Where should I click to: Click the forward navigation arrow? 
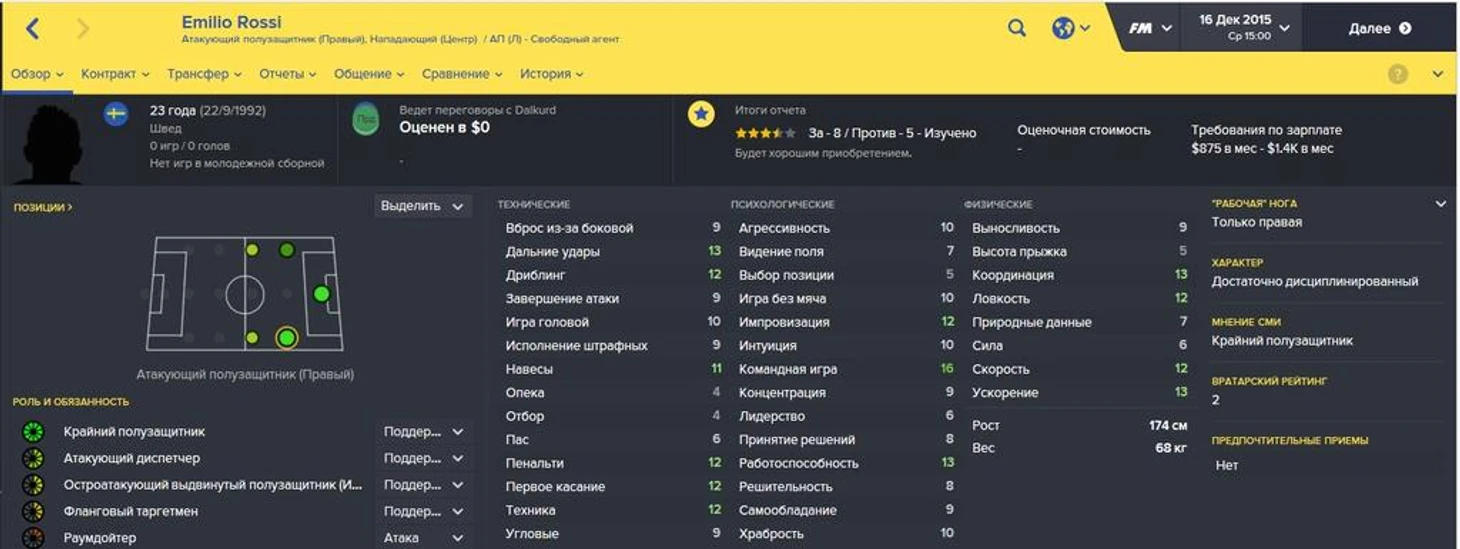click(82, 29)
